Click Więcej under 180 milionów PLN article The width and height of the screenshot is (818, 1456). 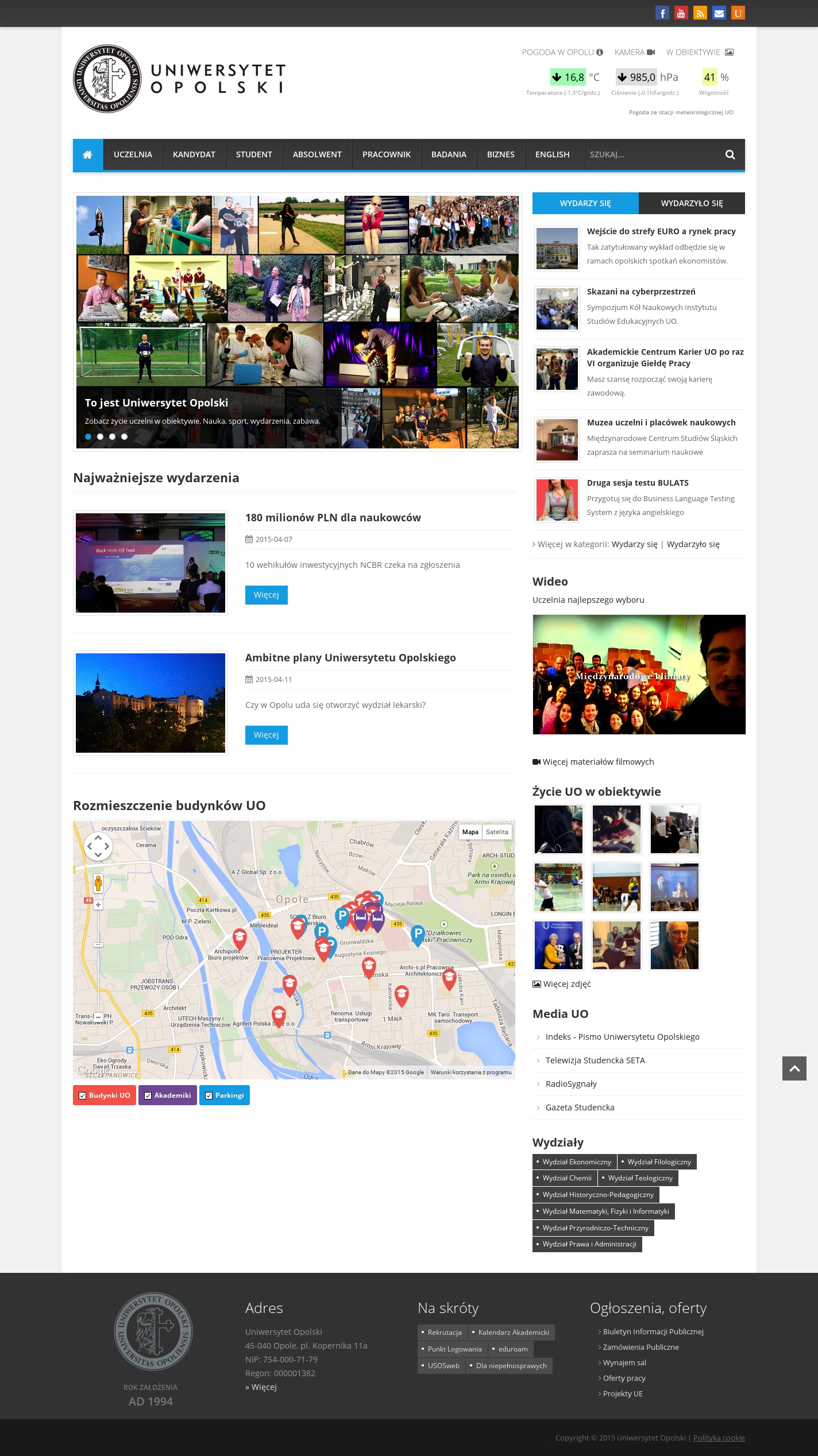(x=266, y=595)
